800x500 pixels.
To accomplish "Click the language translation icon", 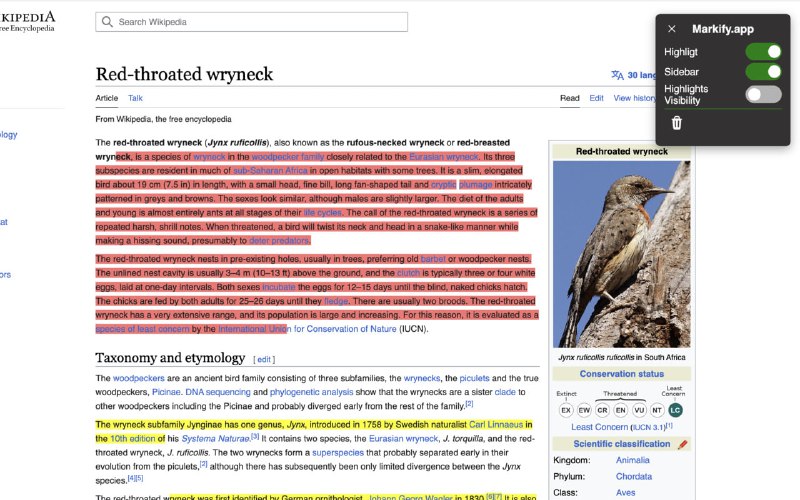I will 617,75.
